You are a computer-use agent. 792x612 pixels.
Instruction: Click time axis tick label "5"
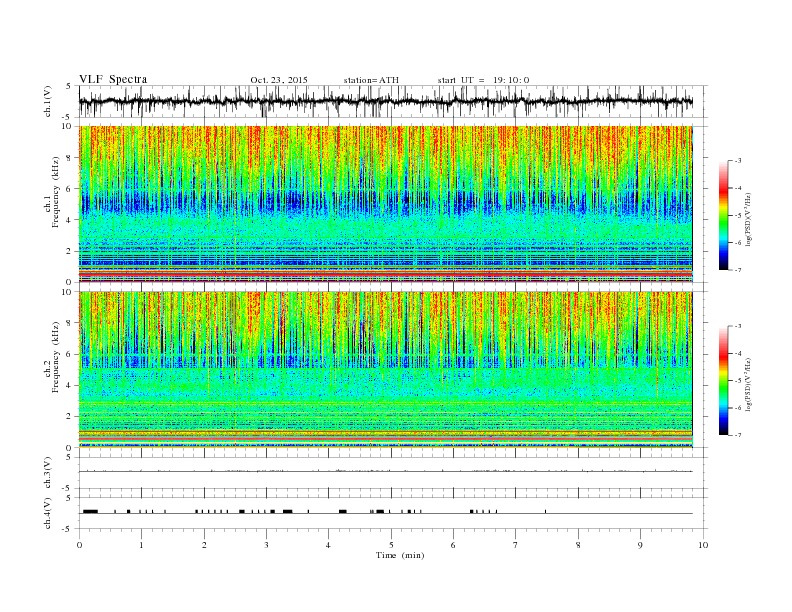[391, 545]
